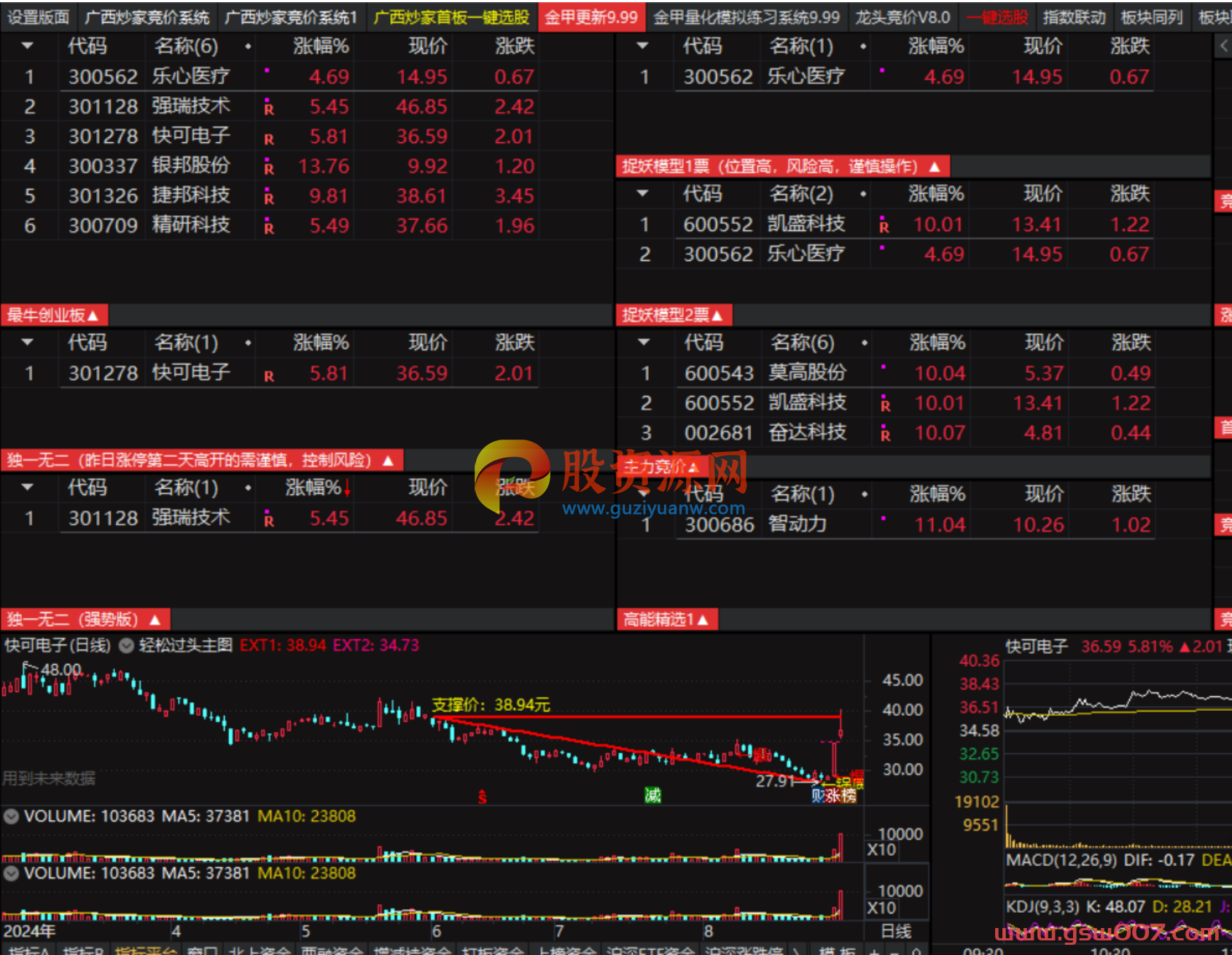Switch to 广西炒家竞价系统 tab
This screenshot has width=1232, height=955.
tap(147, 16)
